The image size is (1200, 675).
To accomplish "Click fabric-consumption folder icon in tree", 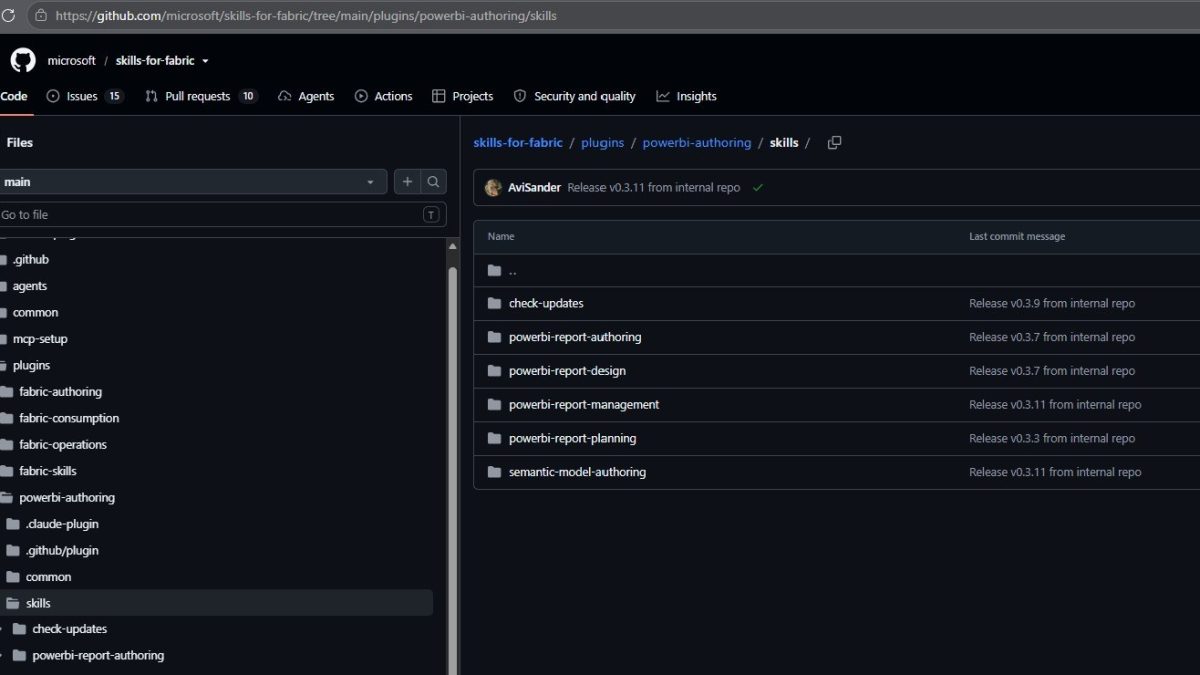I will (x=7, y=418).
